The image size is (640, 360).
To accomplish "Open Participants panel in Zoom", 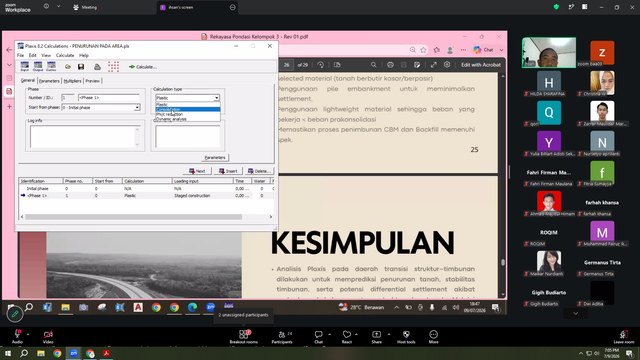I will 282,337.
